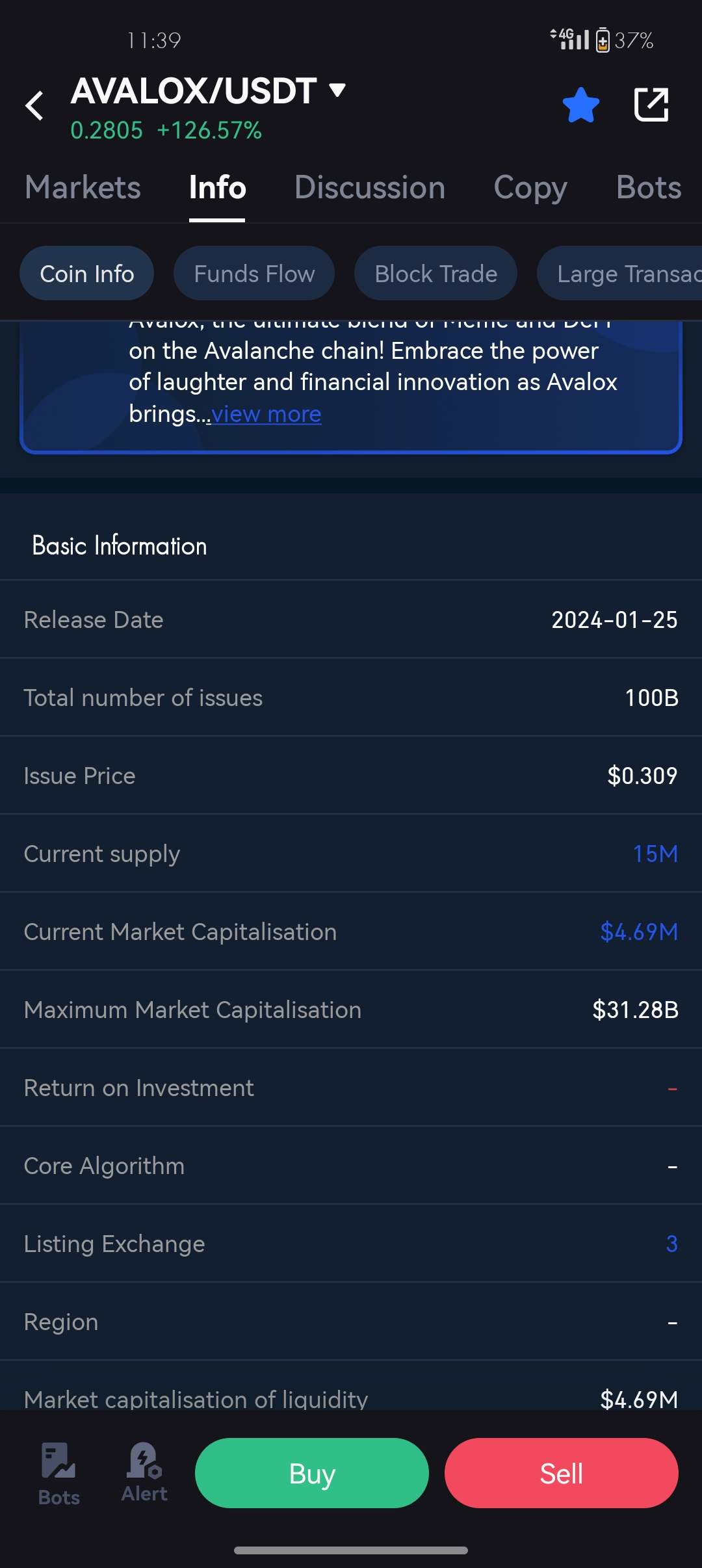This screenshot has height=1568, width=702.
Task: Open the Bots tab at top
Action: [x=648, y=188]
